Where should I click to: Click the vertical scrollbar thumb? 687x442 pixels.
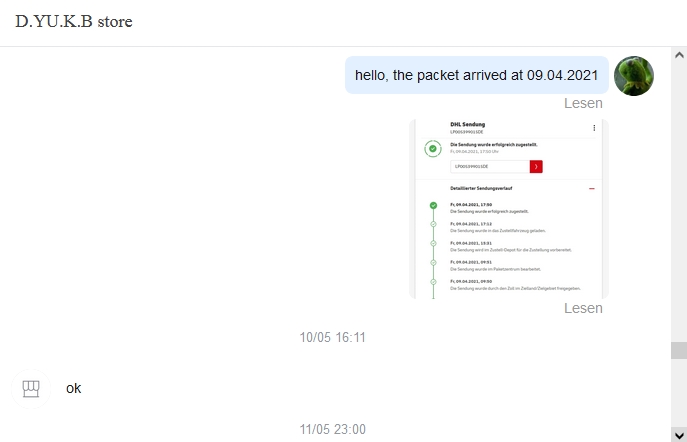coord(679,350)
